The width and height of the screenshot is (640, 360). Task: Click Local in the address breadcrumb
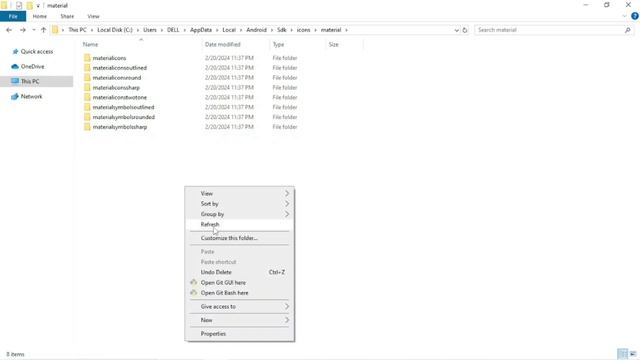pyautogui.click(x=229, y=30)
